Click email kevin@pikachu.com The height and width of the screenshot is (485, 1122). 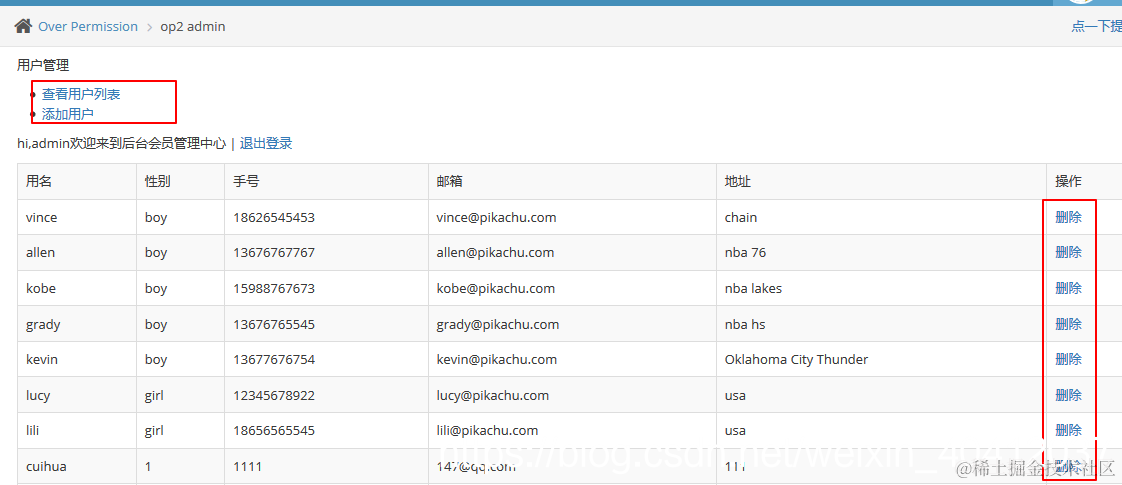(496, 359)
